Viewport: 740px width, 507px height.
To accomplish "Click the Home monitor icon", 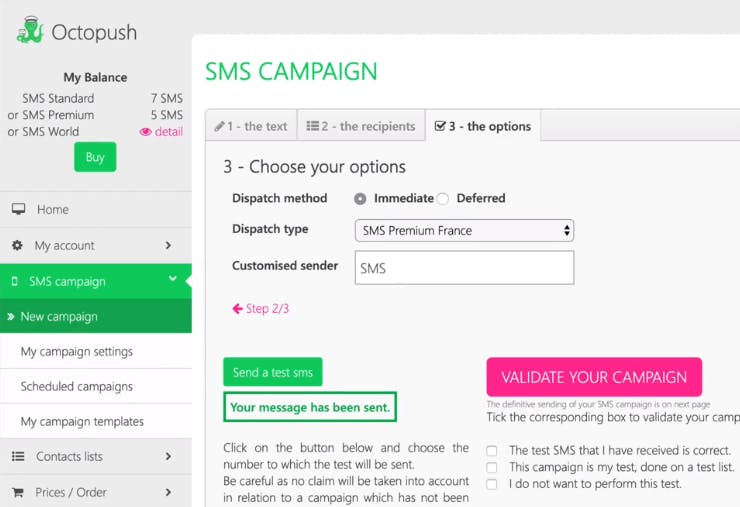I will click(18, 209).
